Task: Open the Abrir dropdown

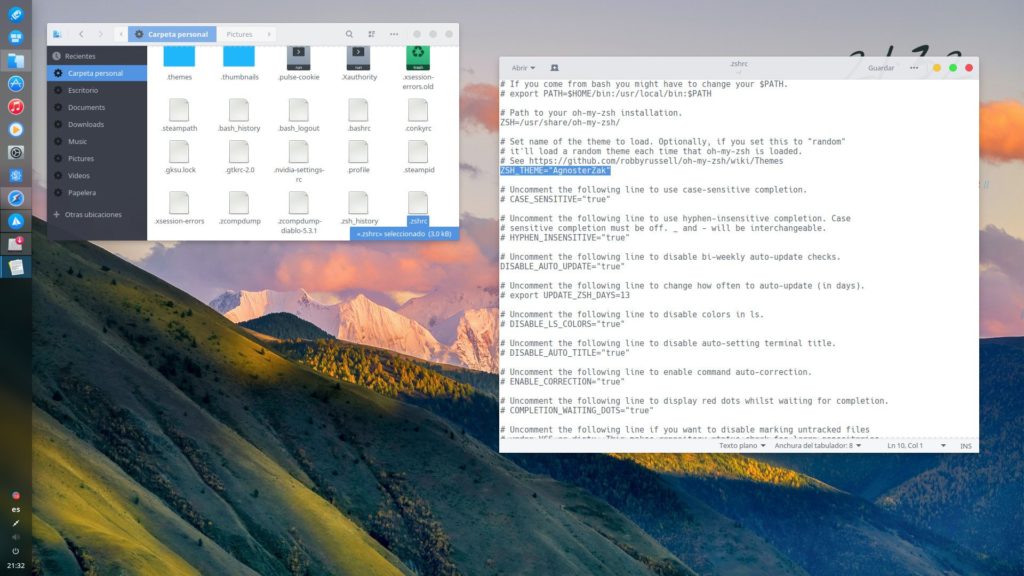Action: click(x=523, y=68)
